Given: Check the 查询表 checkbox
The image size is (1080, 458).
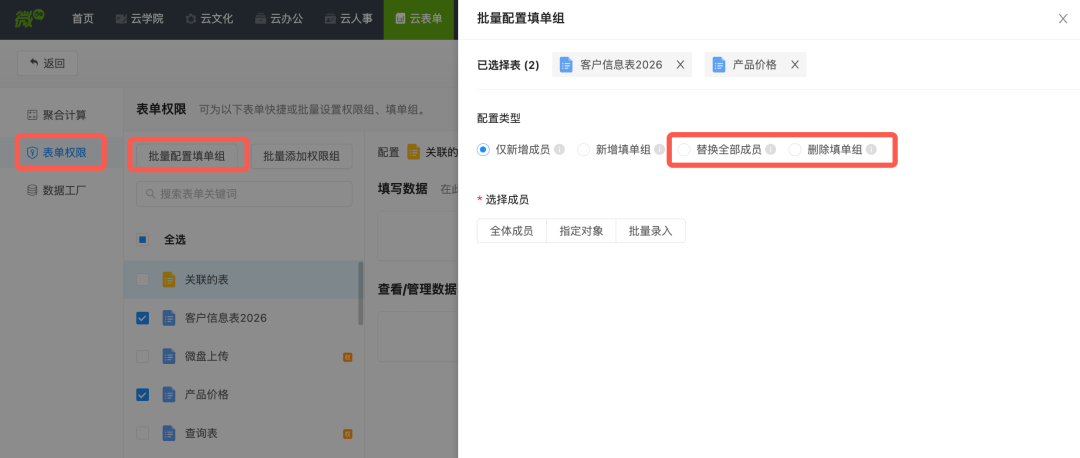Looking at the screenshot, I should (x=142, y=433).
